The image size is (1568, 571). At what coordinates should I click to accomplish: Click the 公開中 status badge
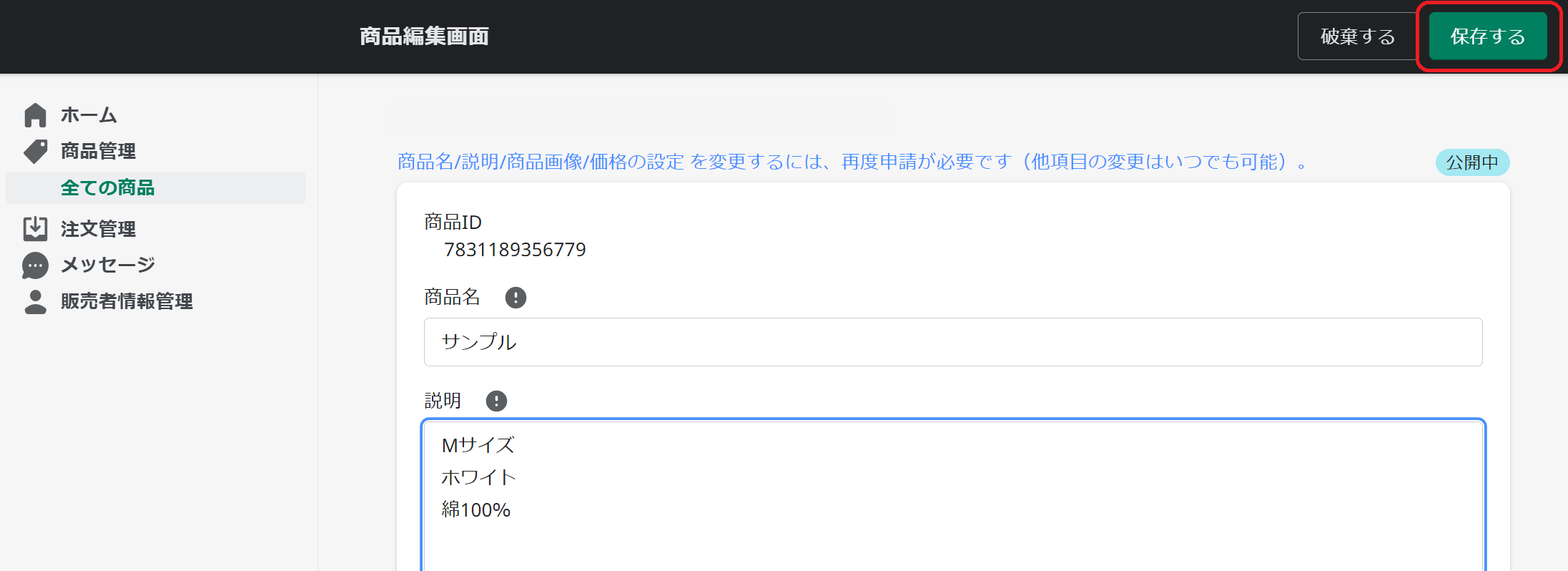click(x=1471, y=162)
